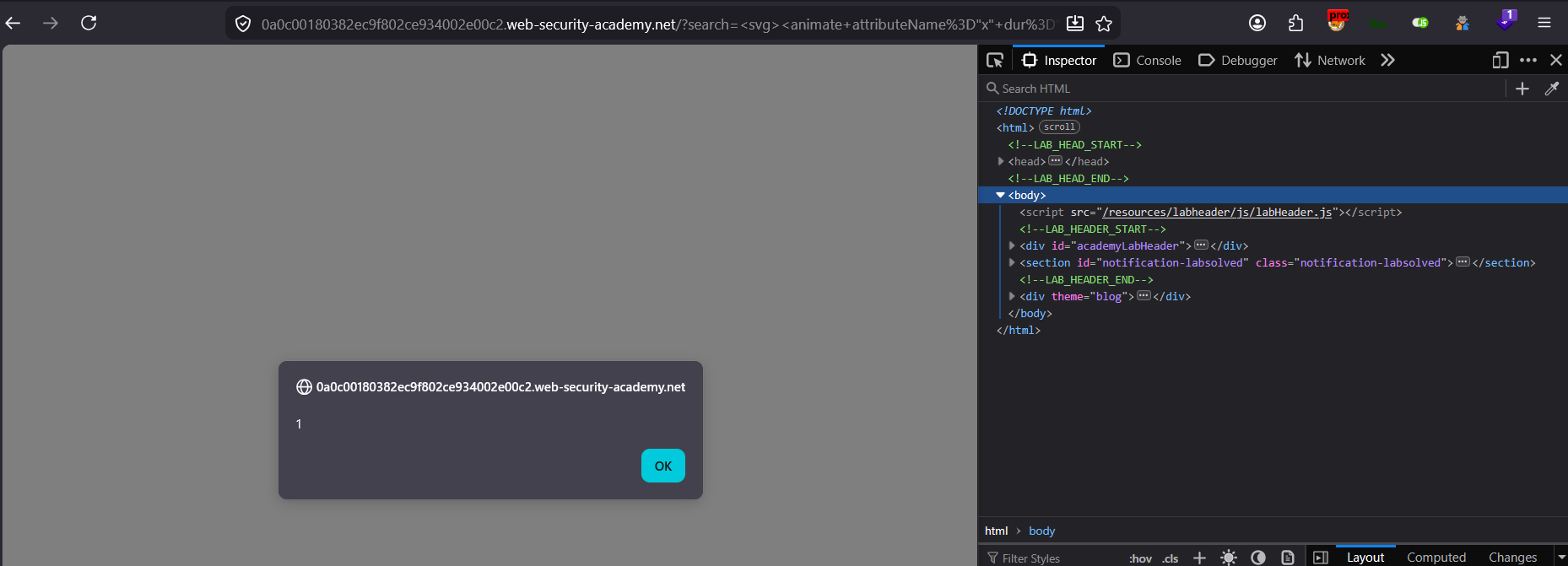This screenshot has width=1568, height=566.
Task: Click the ellipsis badge inside head element
Action: [1055, 160]
